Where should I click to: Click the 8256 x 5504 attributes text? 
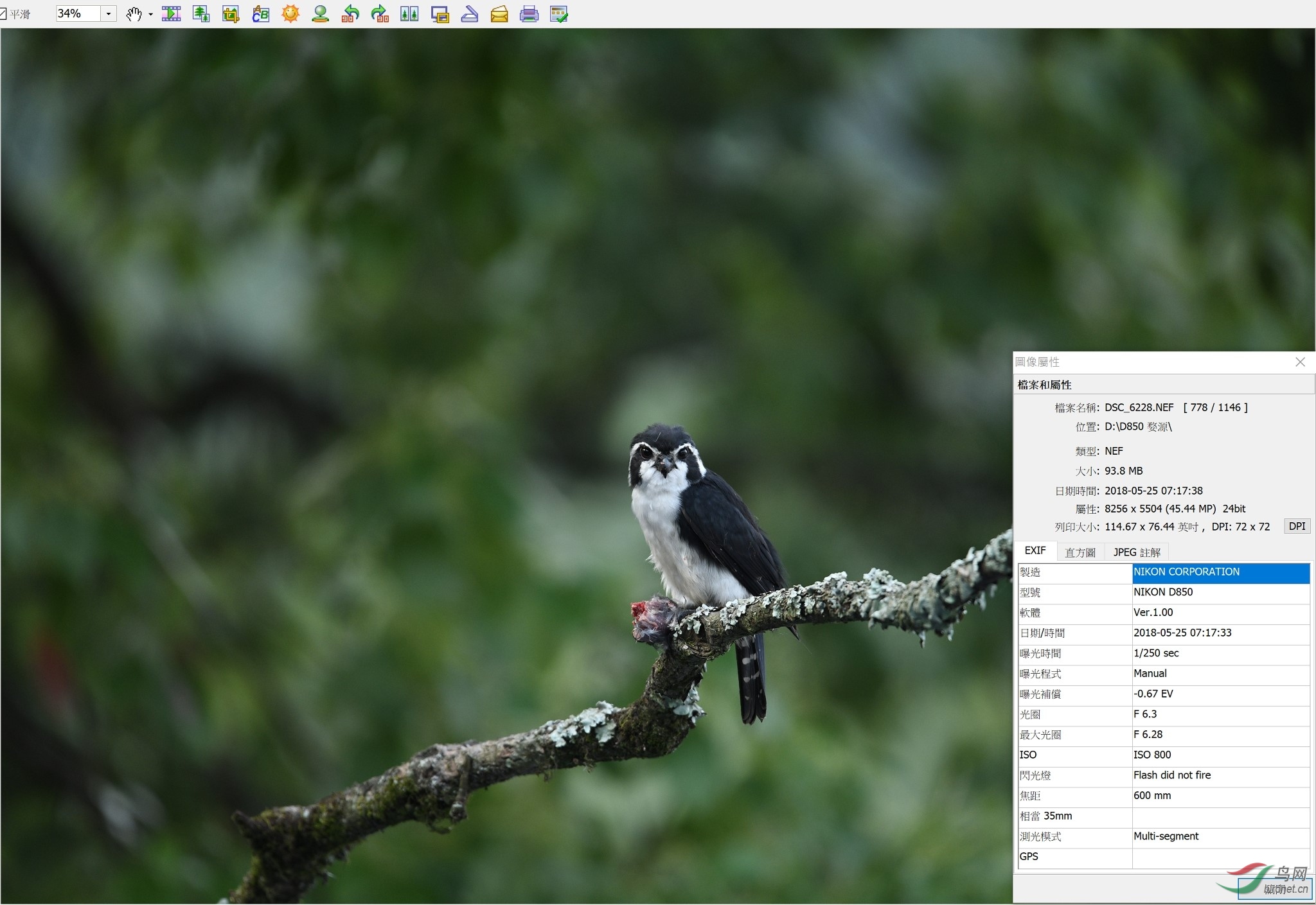1175,509
